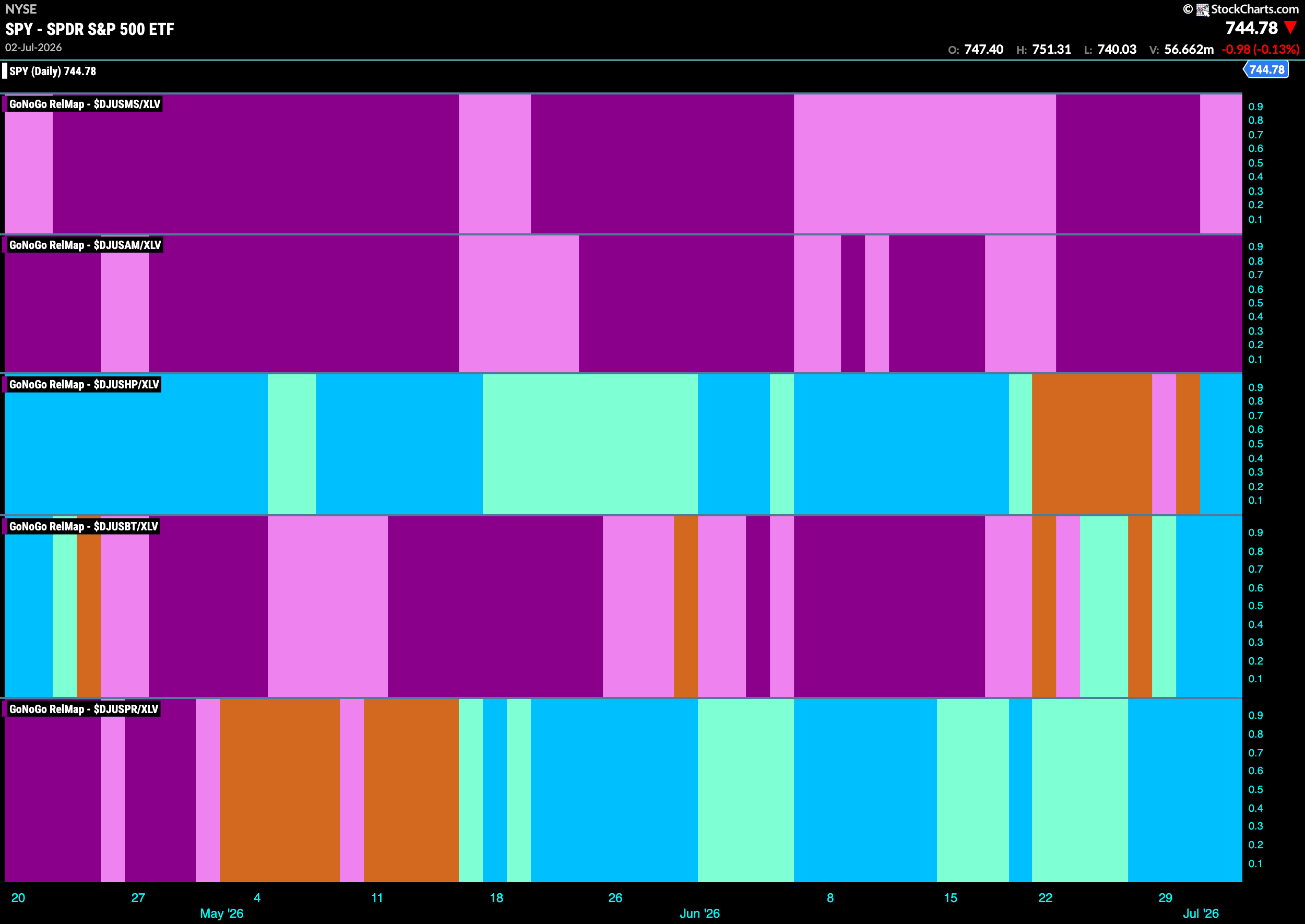Click the SPY (Daily) 744.78 legend

52,71
